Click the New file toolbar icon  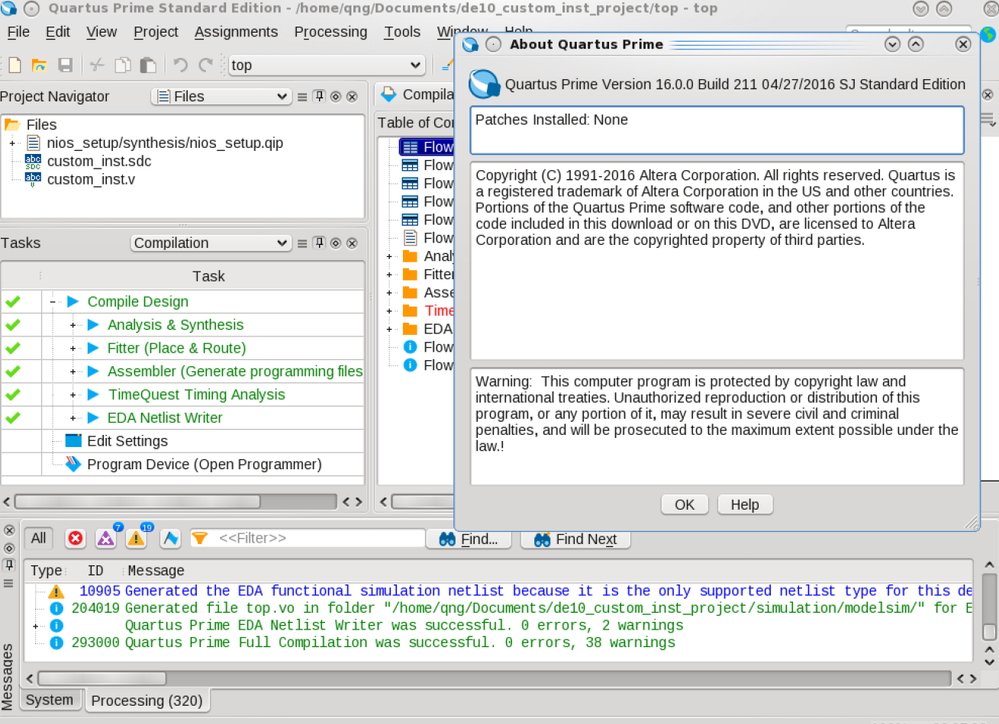click(15, 65)
